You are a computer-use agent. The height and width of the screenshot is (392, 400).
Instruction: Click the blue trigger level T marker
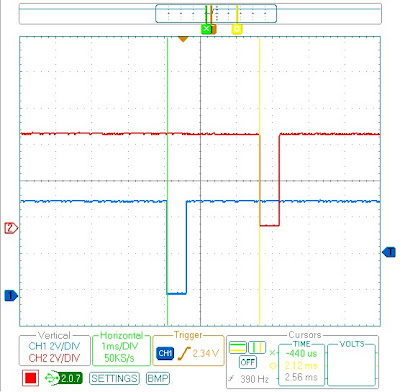pyautogui.click(x=389, y=252)
